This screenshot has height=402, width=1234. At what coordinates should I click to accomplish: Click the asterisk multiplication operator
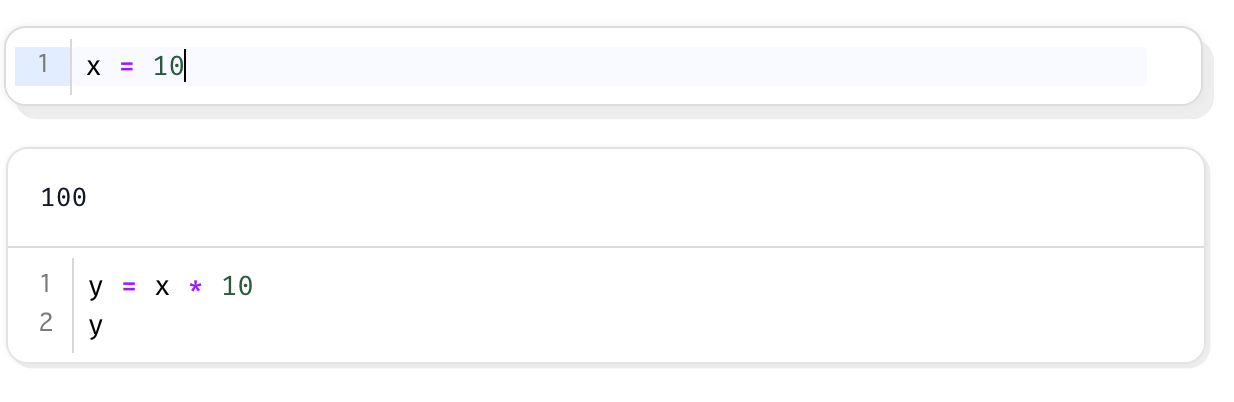click(x=196, y=287)
